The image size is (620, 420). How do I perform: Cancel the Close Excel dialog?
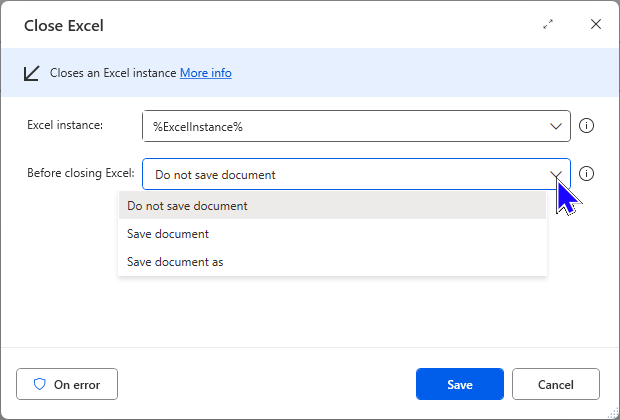[556, 384]
